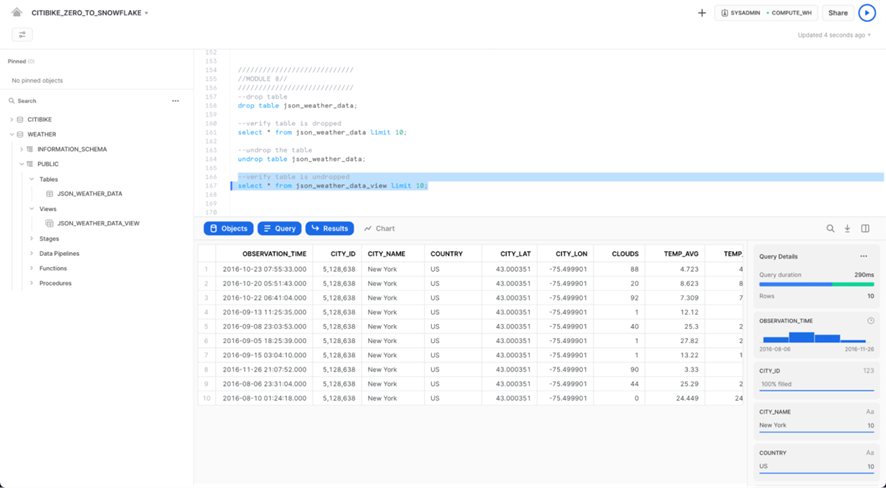This screenshot has width=886, height=488.
Task: Toggle the results side panel layout icon
Action: 865,229
